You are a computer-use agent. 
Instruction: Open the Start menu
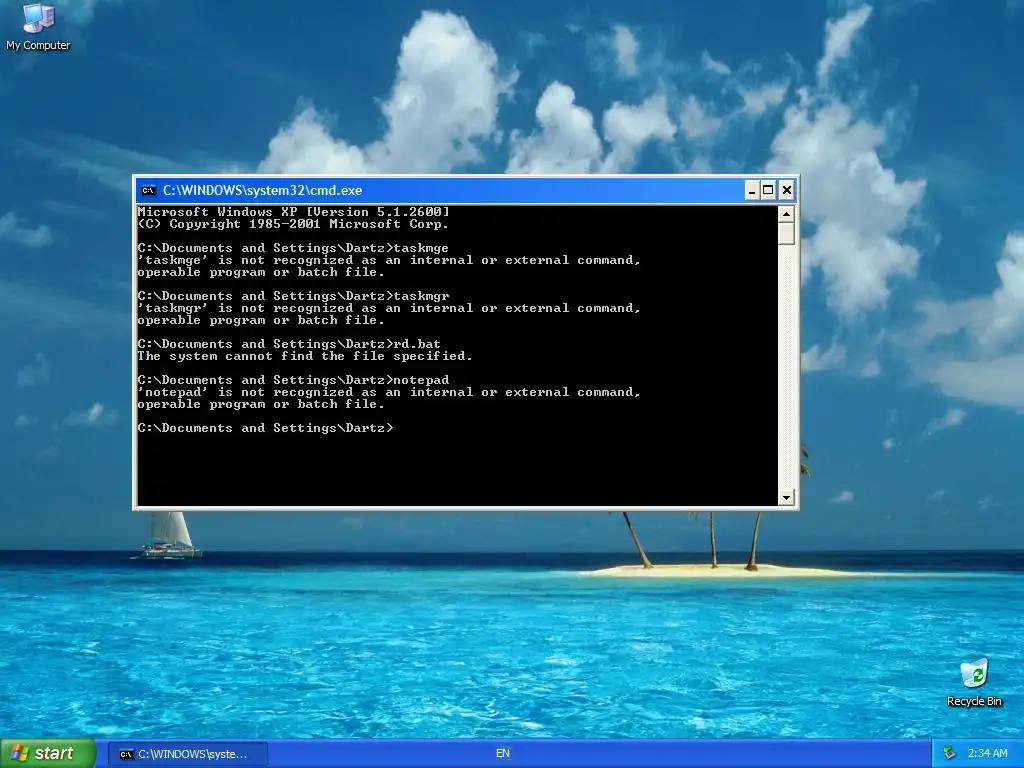point(48,753)
